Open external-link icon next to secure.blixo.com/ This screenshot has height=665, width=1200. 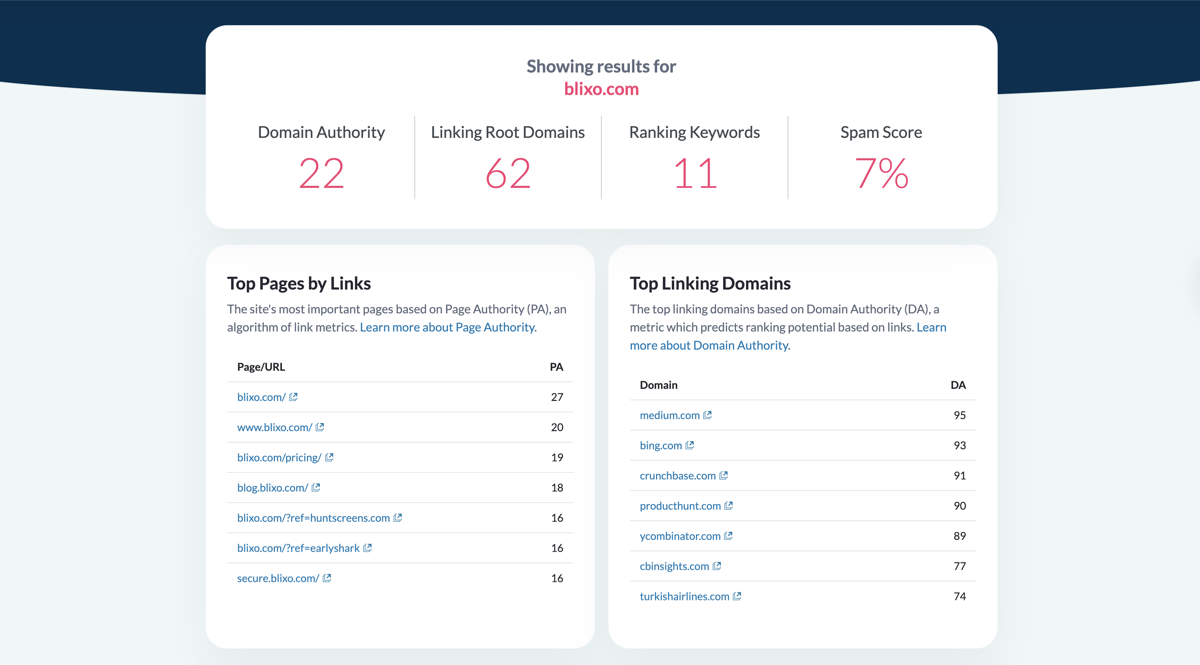coord(327,578)
